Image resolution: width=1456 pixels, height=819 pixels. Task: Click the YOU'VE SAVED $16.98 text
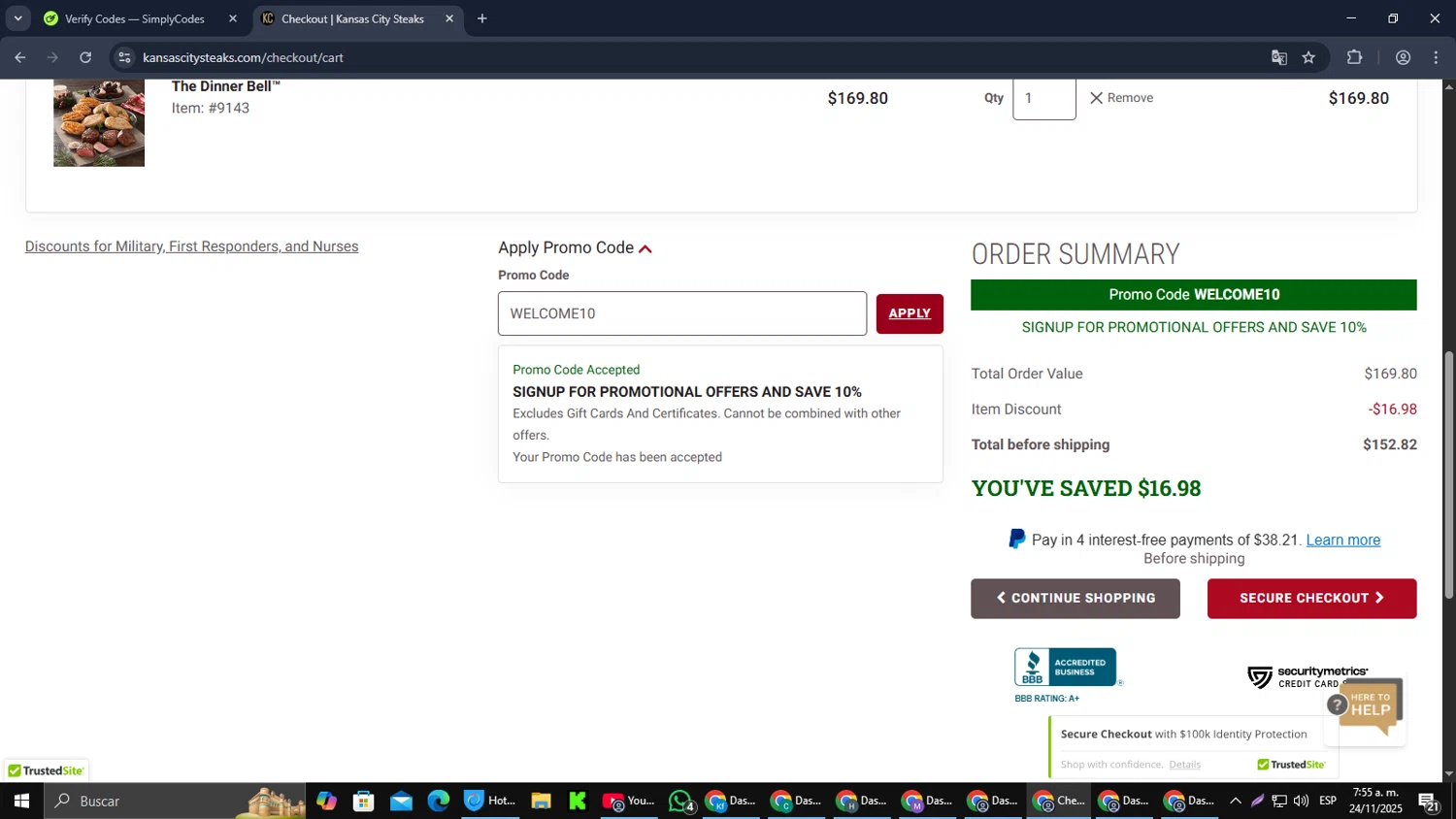[1086, 488]
